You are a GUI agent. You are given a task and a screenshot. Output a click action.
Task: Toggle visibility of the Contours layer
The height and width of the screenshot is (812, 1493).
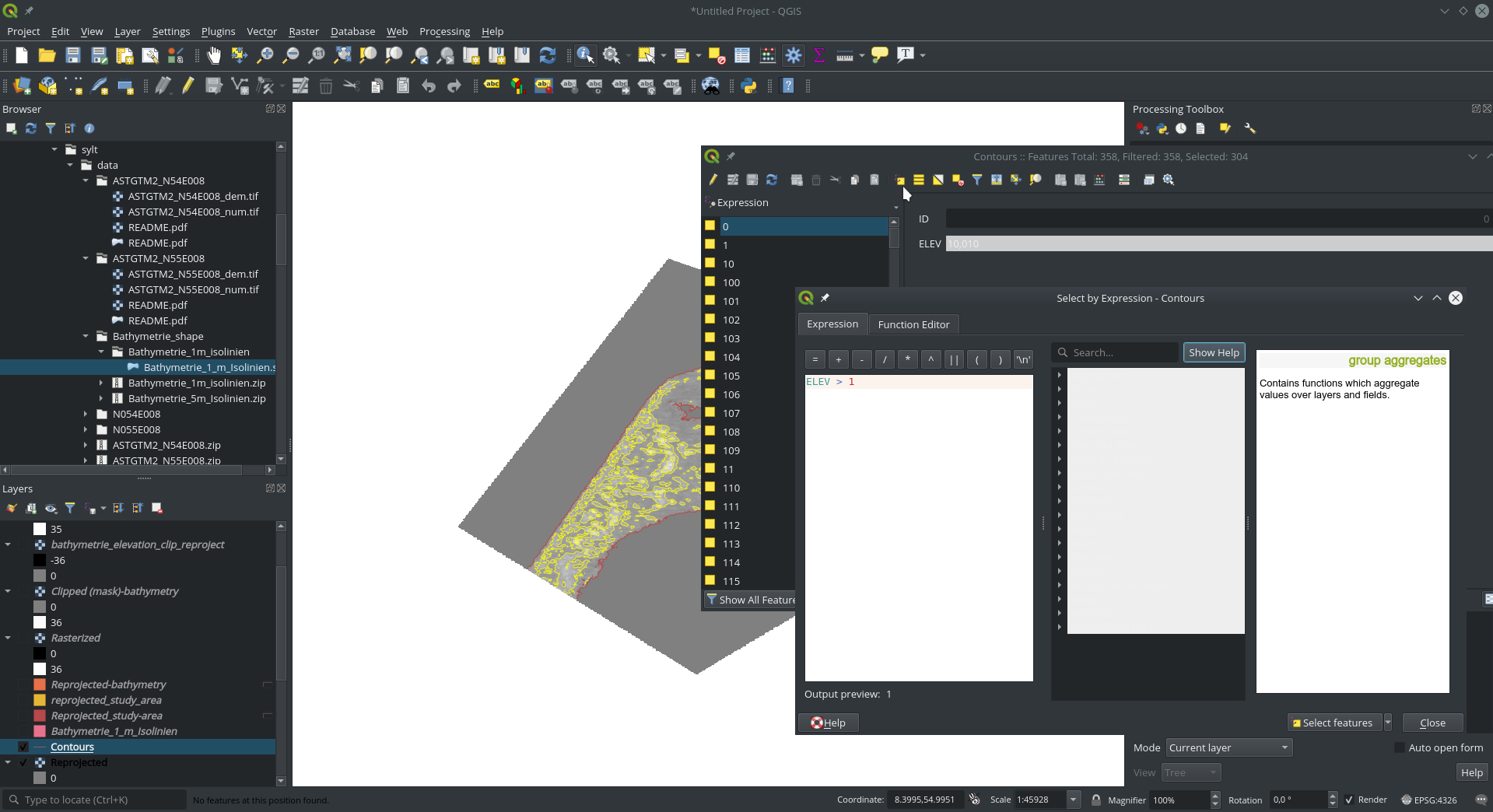(23, 747)
